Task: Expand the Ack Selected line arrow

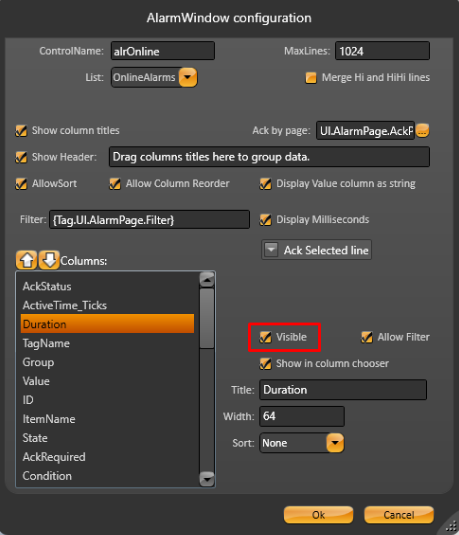Action: 271,250
